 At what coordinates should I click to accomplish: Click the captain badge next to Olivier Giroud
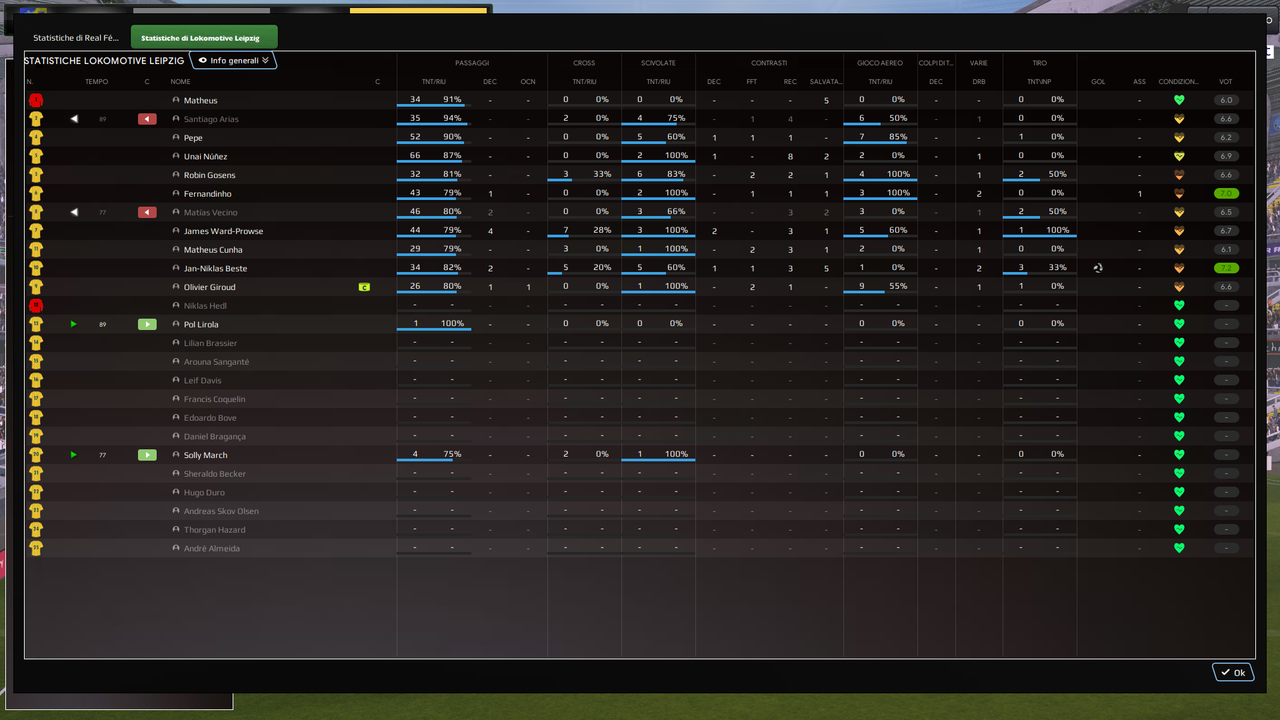click(365, 287)
